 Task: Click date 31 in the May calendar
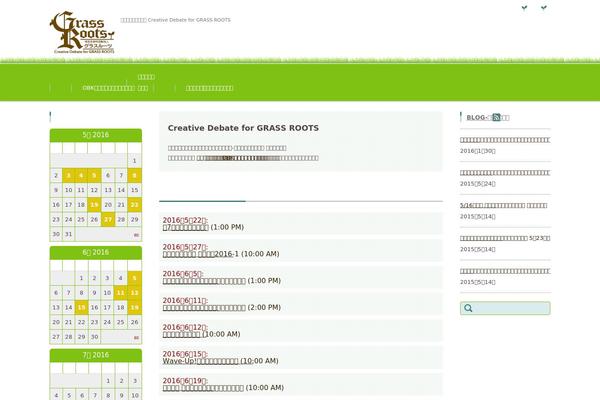[x=68, y=234]
